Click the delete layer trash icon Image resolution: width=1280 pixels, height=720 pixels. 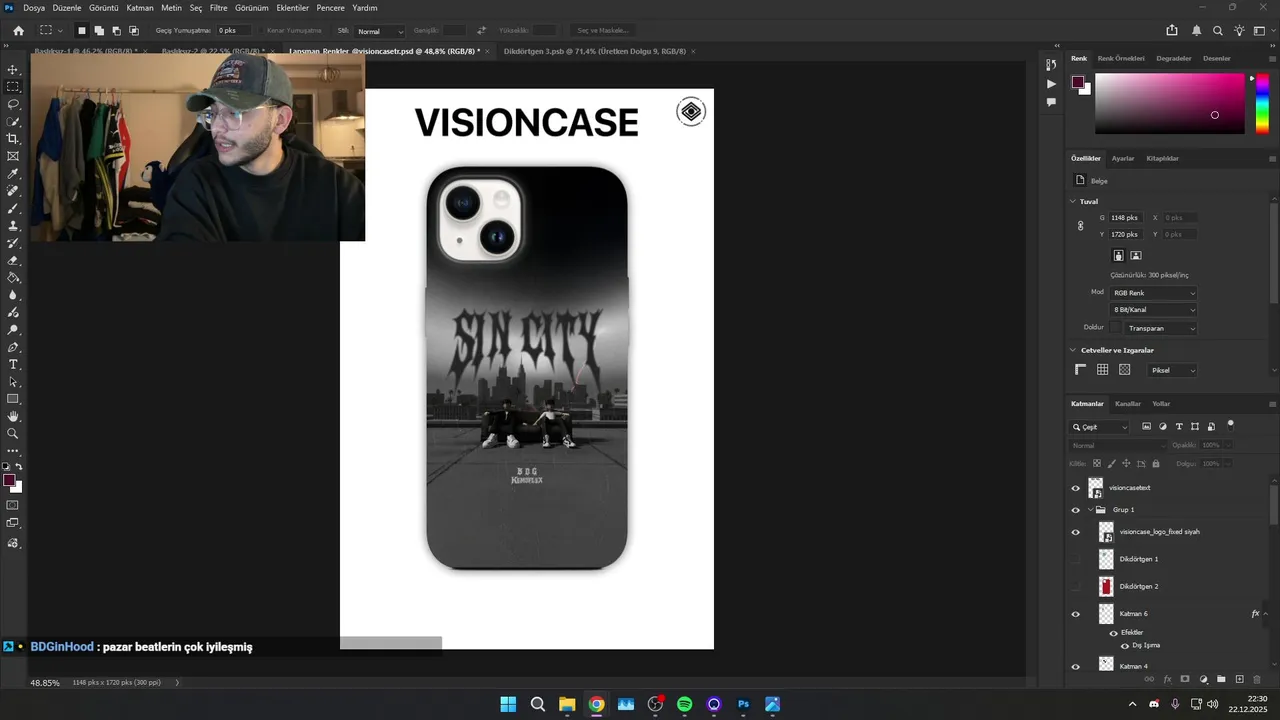1257,679
